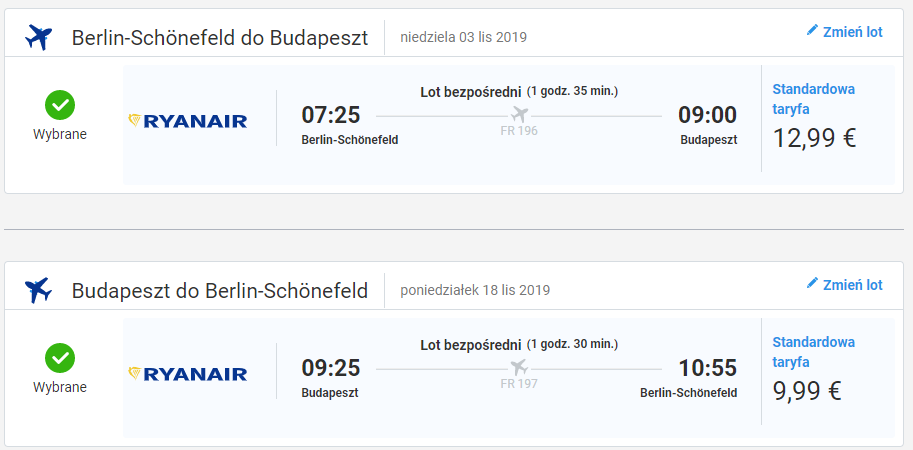Click the pencil icon on the return flight
Image resolution: width=913 pixels, height=450 pixels.
coord(812,283)
